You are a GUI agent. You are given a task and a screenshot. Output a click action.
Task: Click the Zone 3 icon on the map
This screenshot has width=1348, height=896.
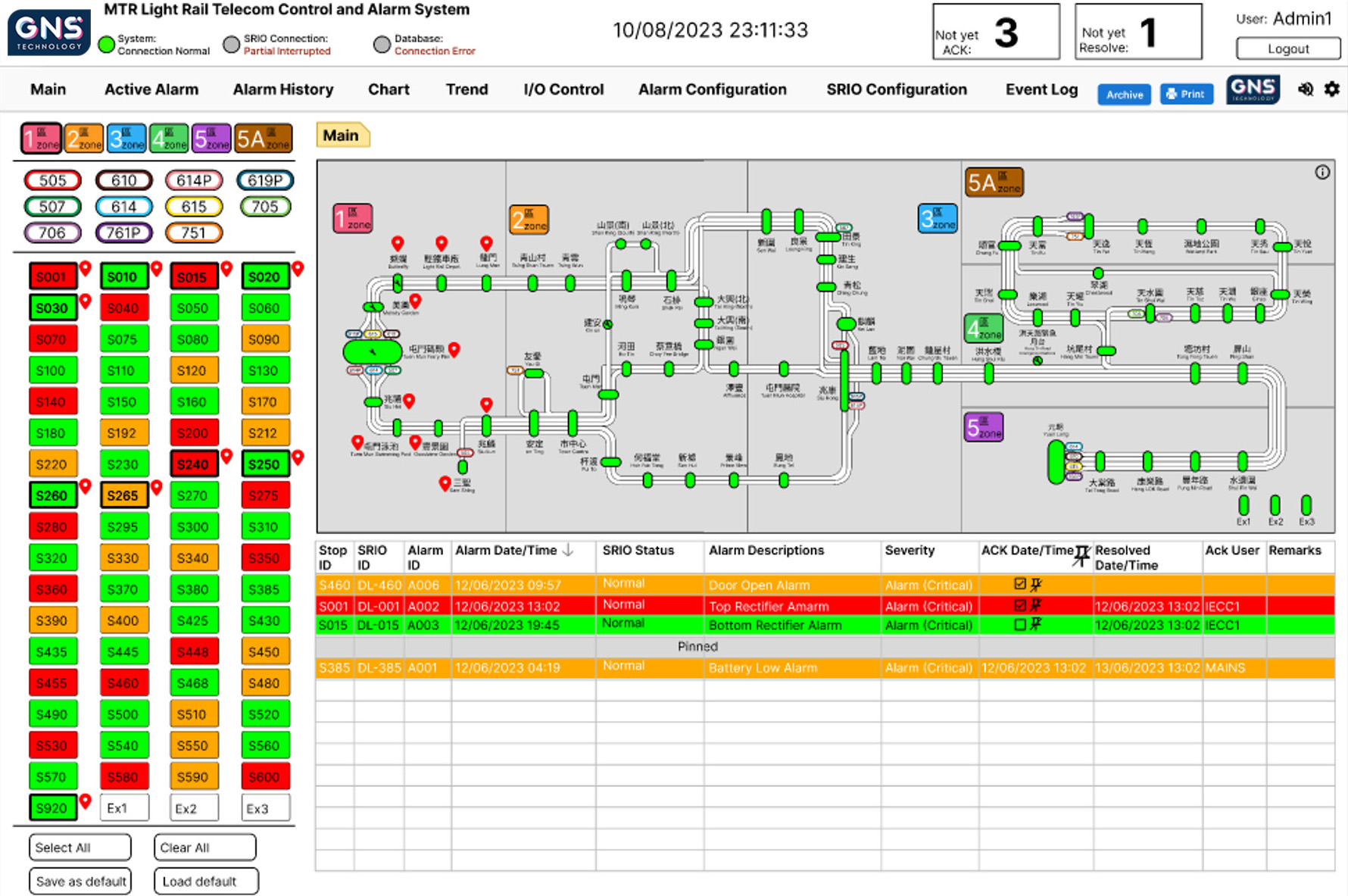(938, 219)
